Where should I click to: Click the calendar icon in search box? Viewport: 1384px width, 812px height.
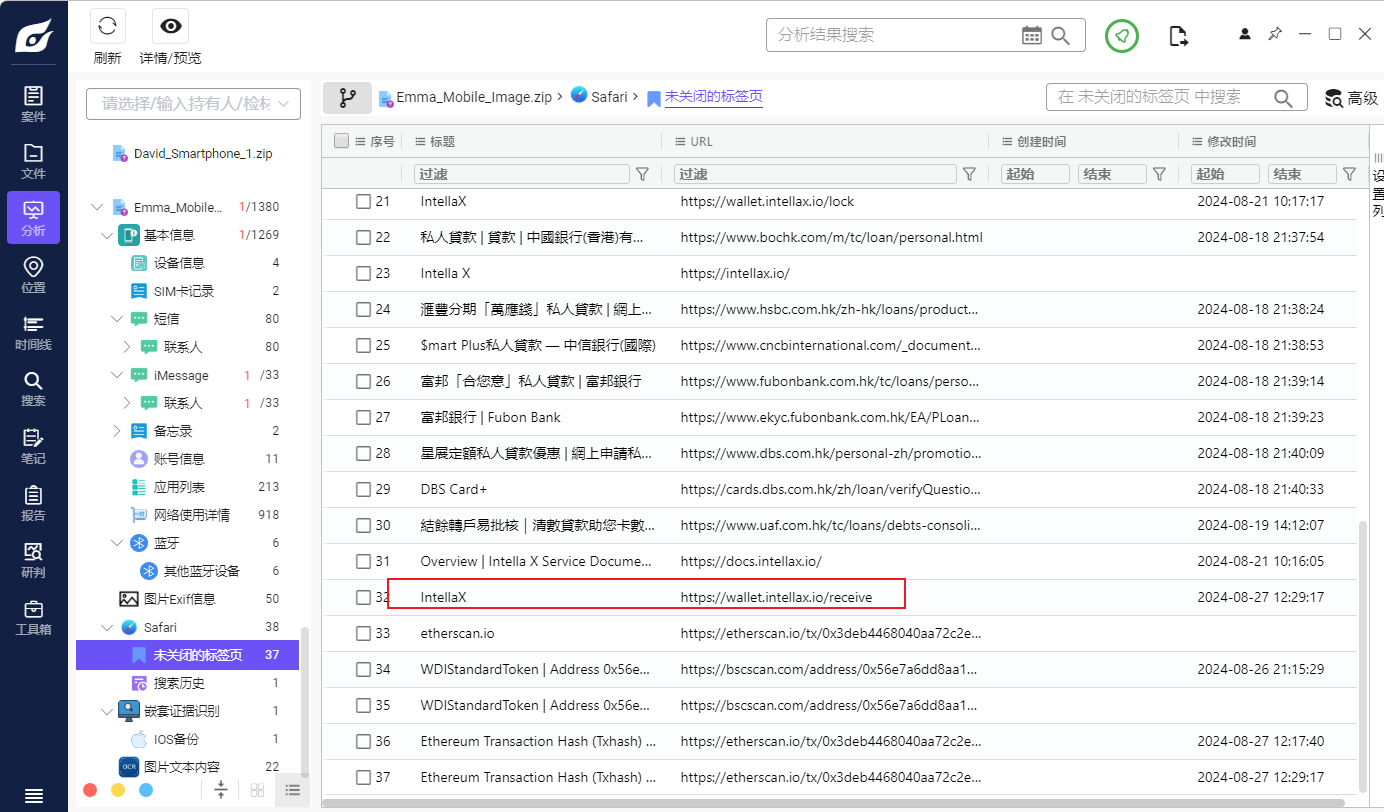click(x=1032, y=35)
